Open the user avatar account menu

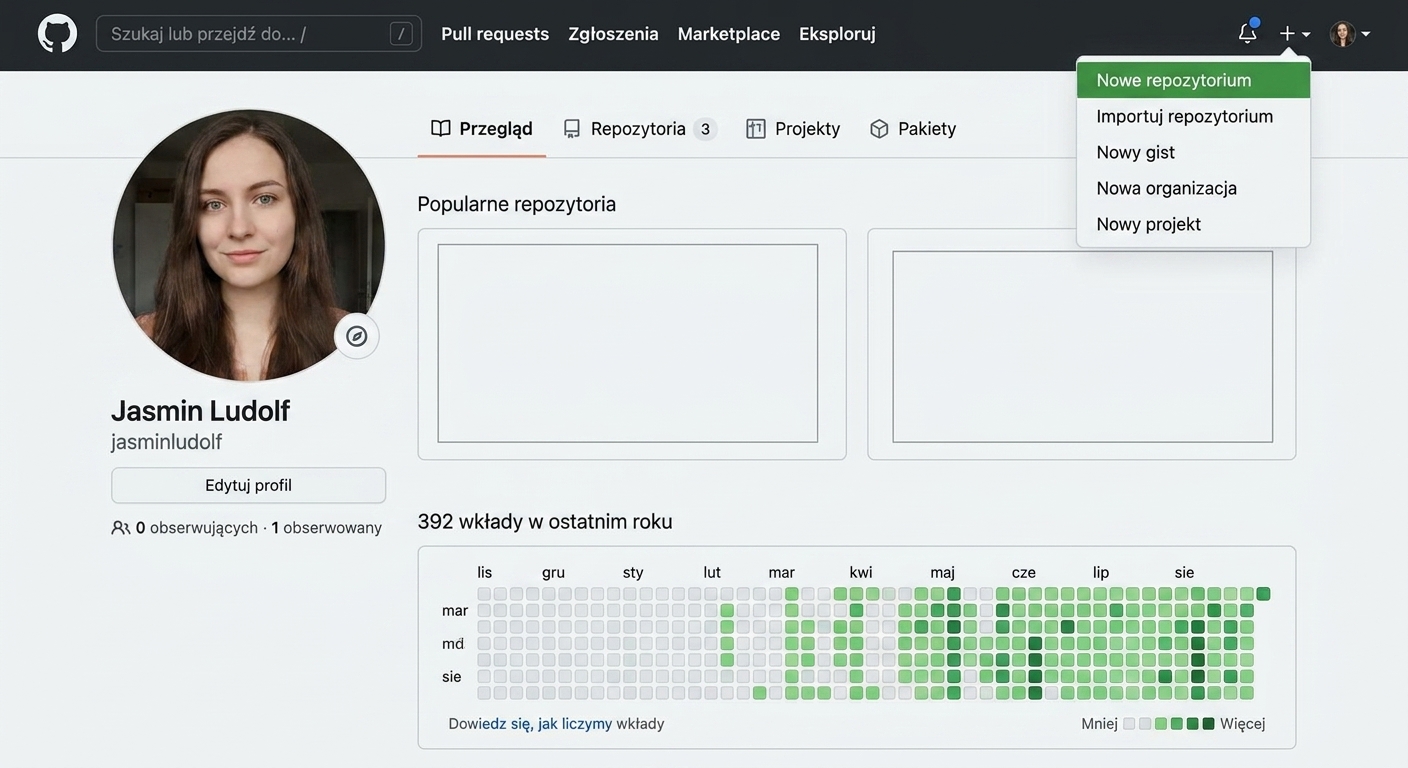coord(1350,34)
